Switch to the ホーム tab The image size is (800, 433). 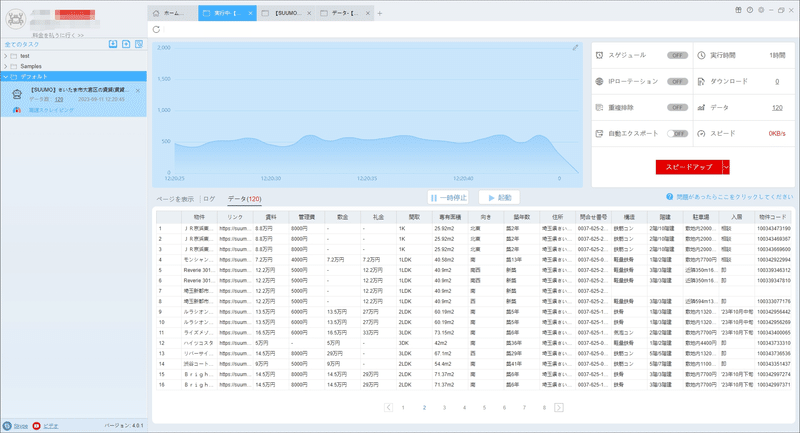click(172, 13)
